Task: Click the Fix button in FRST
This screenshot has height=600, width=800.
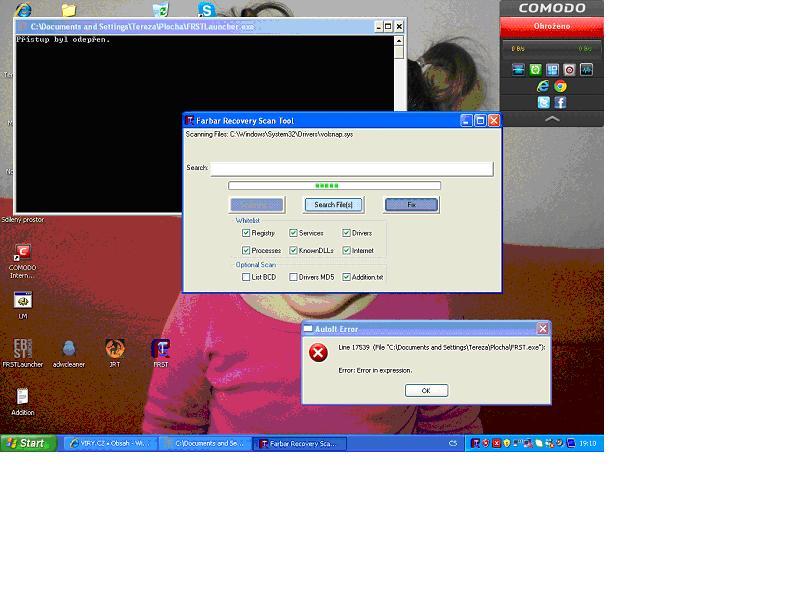Action: (411, 205)
